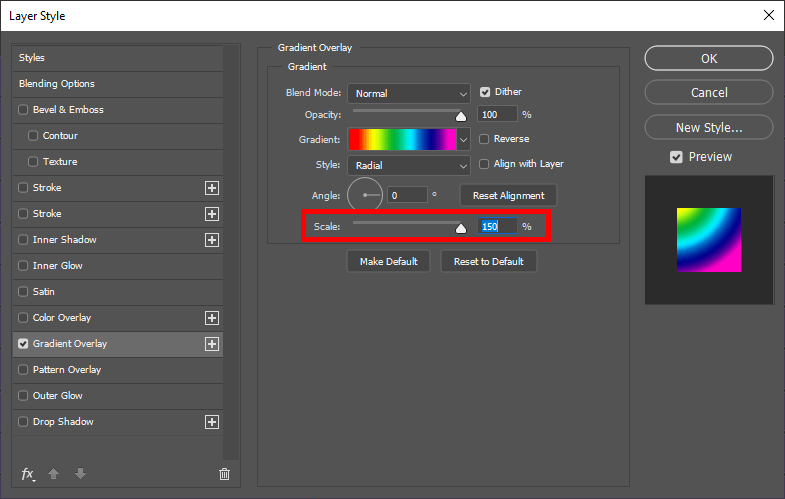
Task: Enable Bevel & Emboss checkbox
Action: [23, 110]
